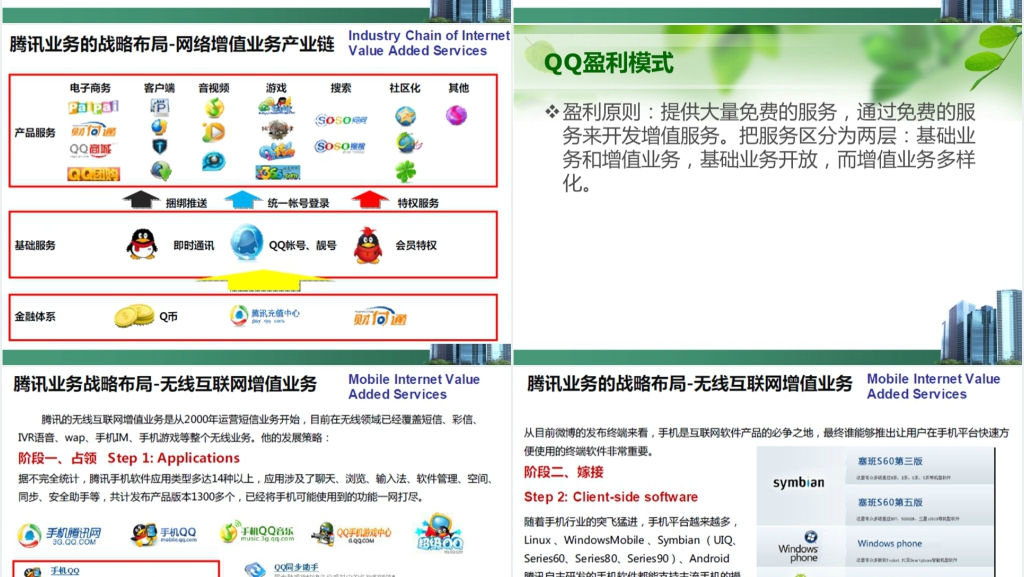Click the QQ penguin next to 即时通讯
This screenshot has width=1024, height=577.
click(142, 245)
